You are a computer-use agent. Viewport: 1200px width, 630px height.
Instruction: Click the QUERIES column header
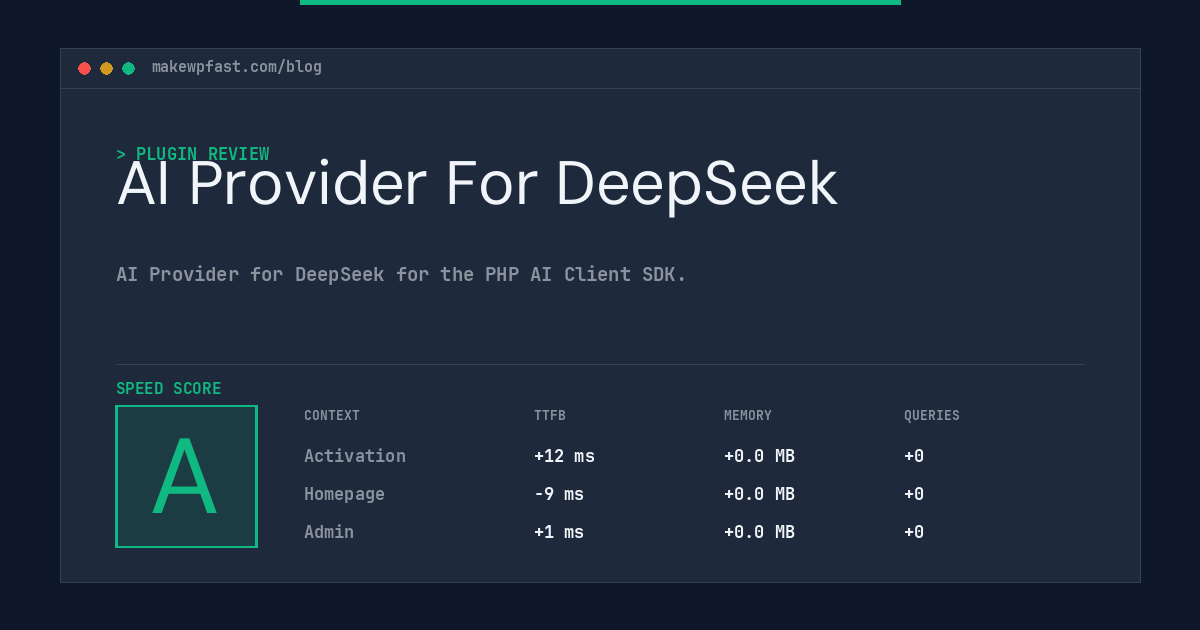932,416
